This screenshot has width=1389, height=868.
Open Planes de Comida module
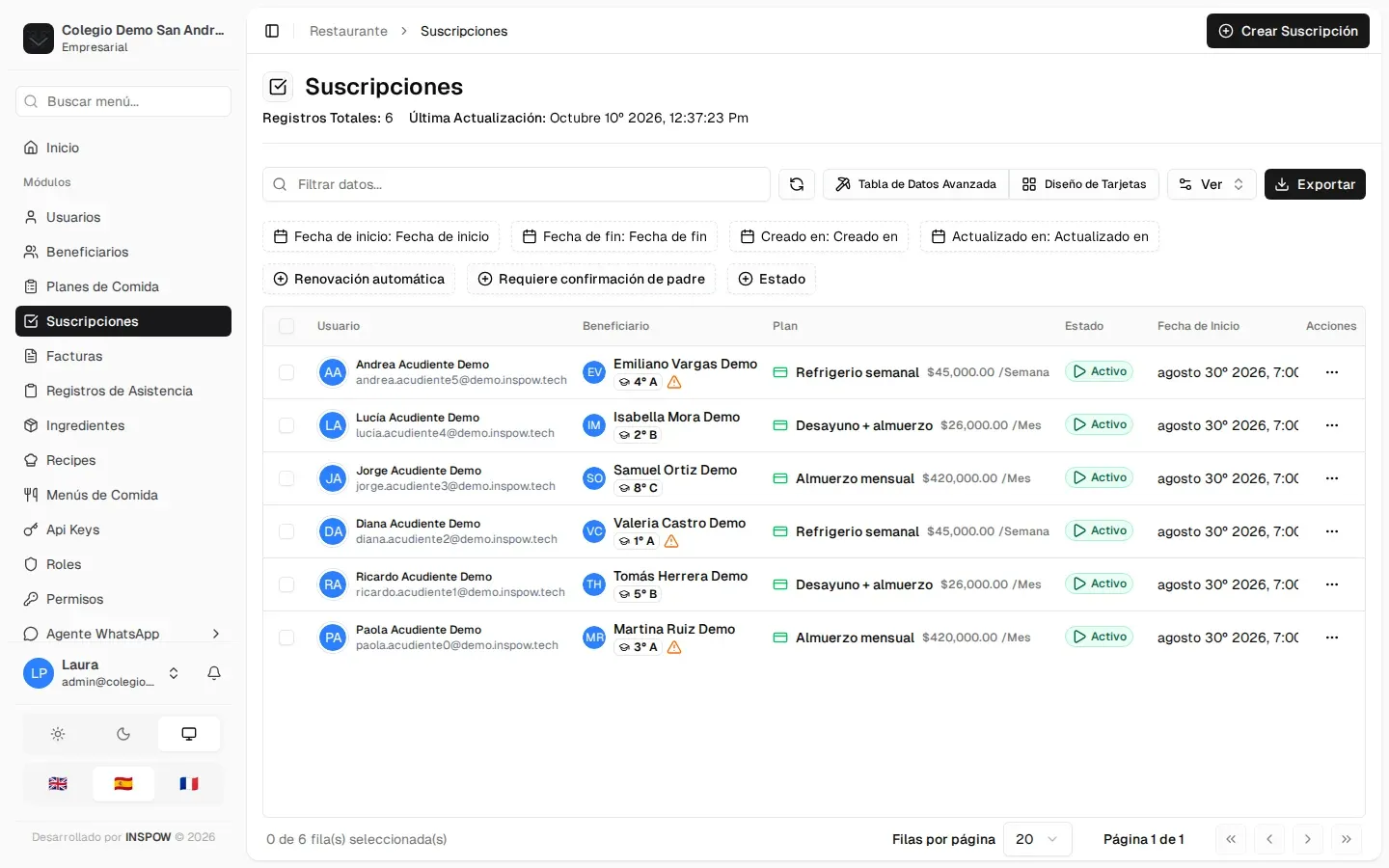click(x=123, y=286)
